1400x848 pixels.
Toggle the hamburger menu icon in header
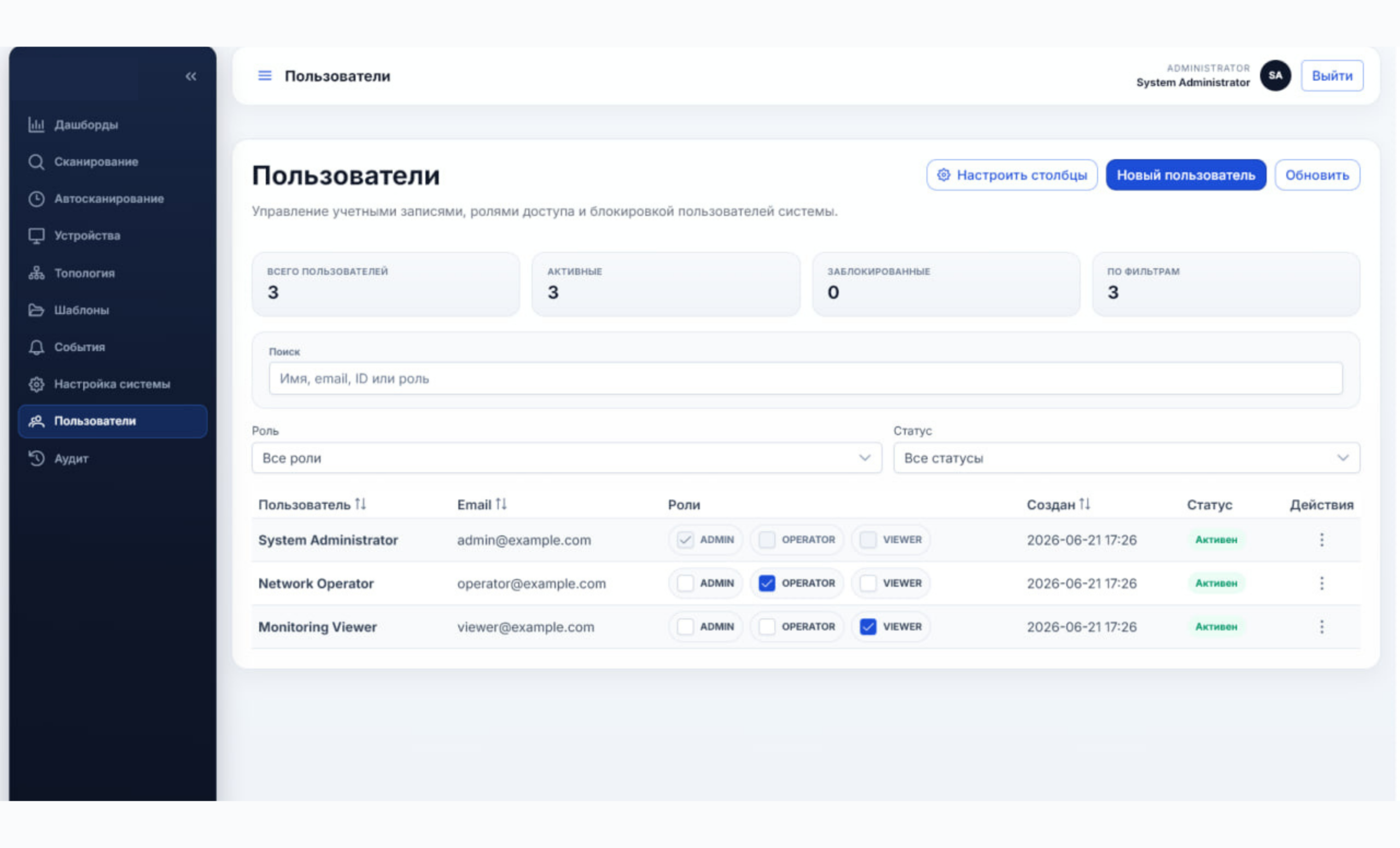(x=265, y=75)
